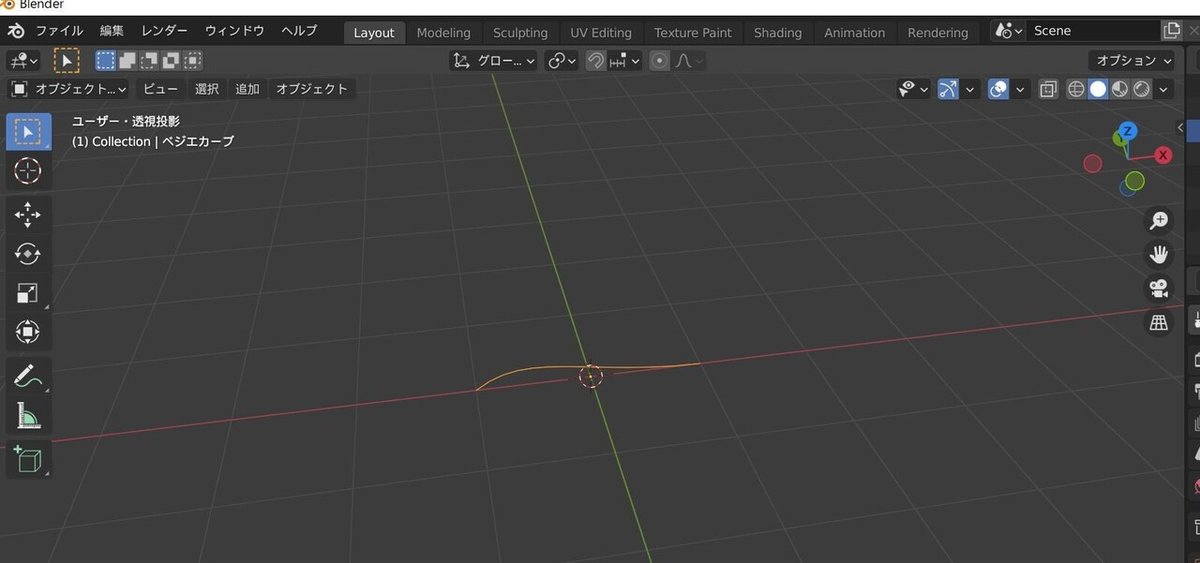
Task: Switch to the Shading tab
Action: pos(778,32)
